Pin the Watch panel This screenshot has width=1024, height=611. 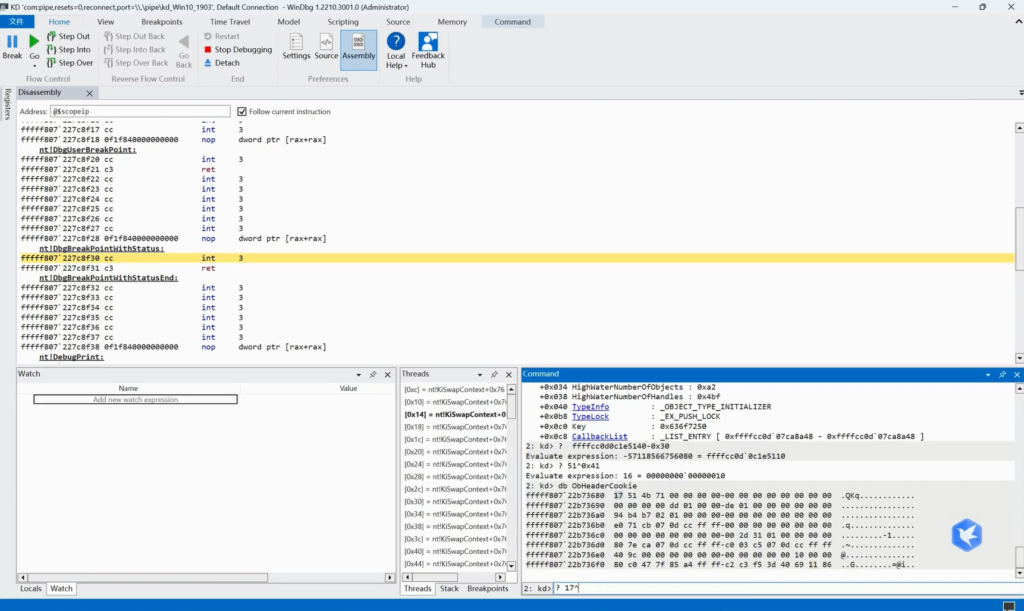[x=373, y=375]
